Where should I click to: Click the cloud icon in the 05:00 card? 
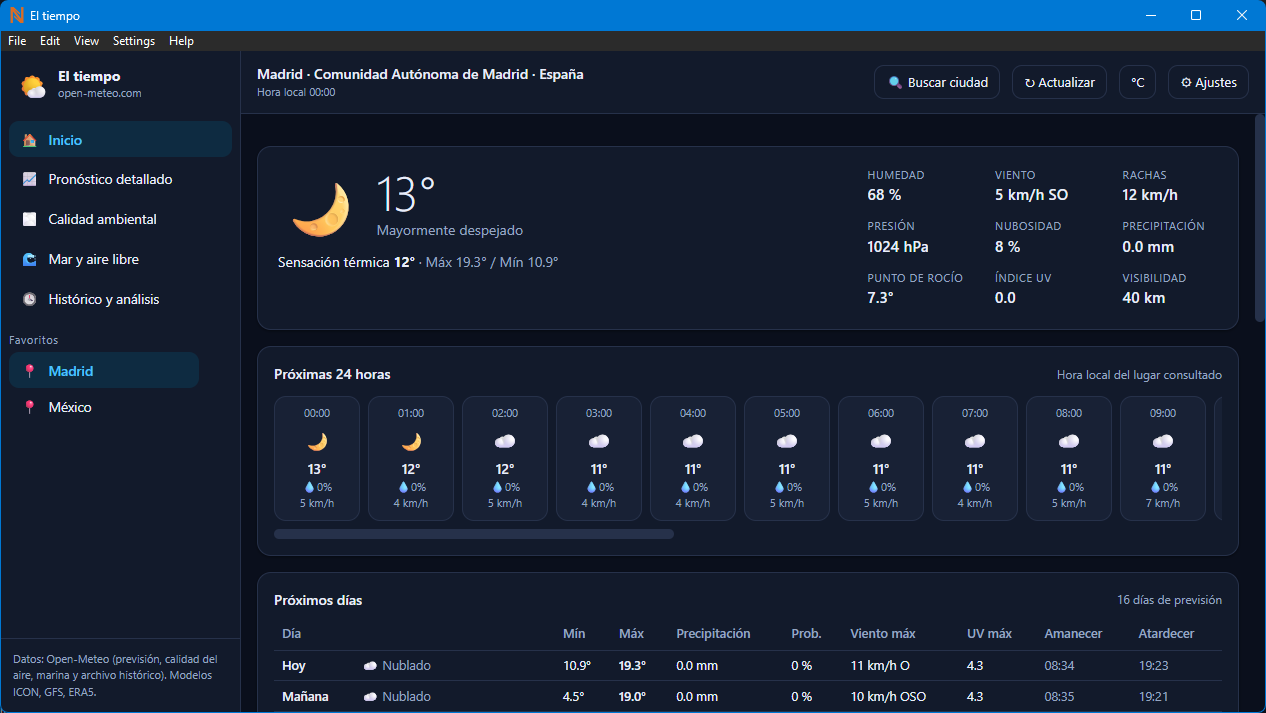click(787, 441)
